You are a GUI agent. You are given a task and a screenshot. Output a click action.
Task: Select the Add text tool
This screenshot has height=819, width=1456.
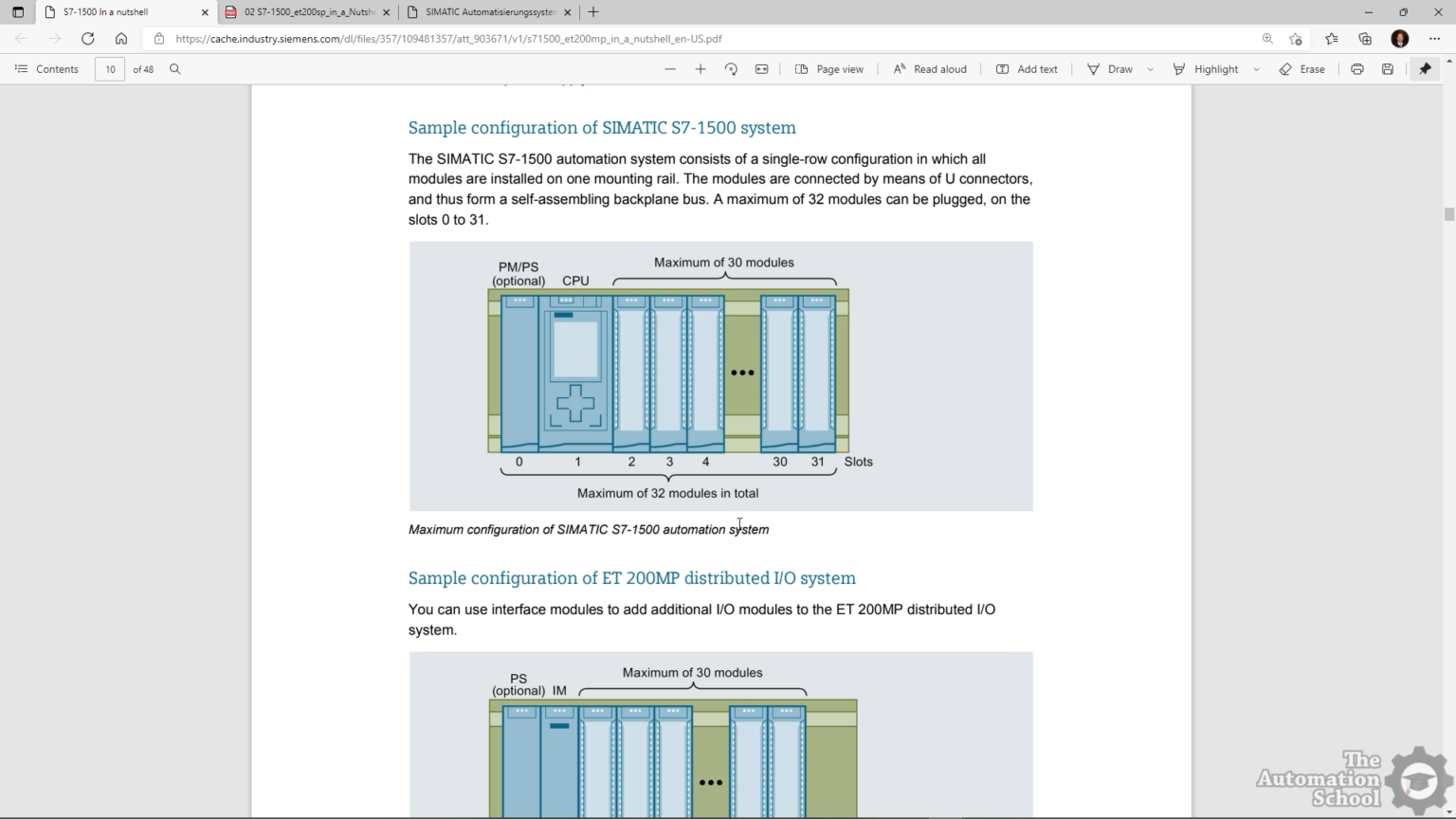click(1027, 68)
